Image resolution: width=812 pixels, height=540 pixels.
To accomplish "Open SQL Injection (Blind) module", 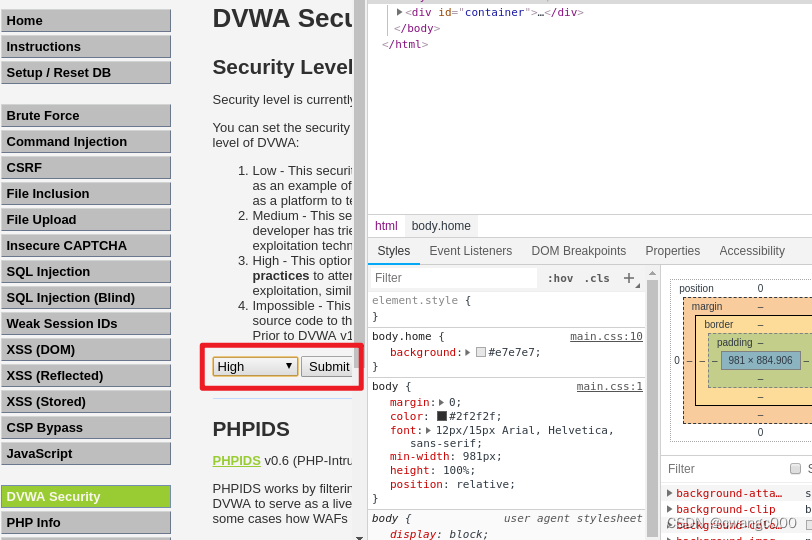I will tap(86, 298).
